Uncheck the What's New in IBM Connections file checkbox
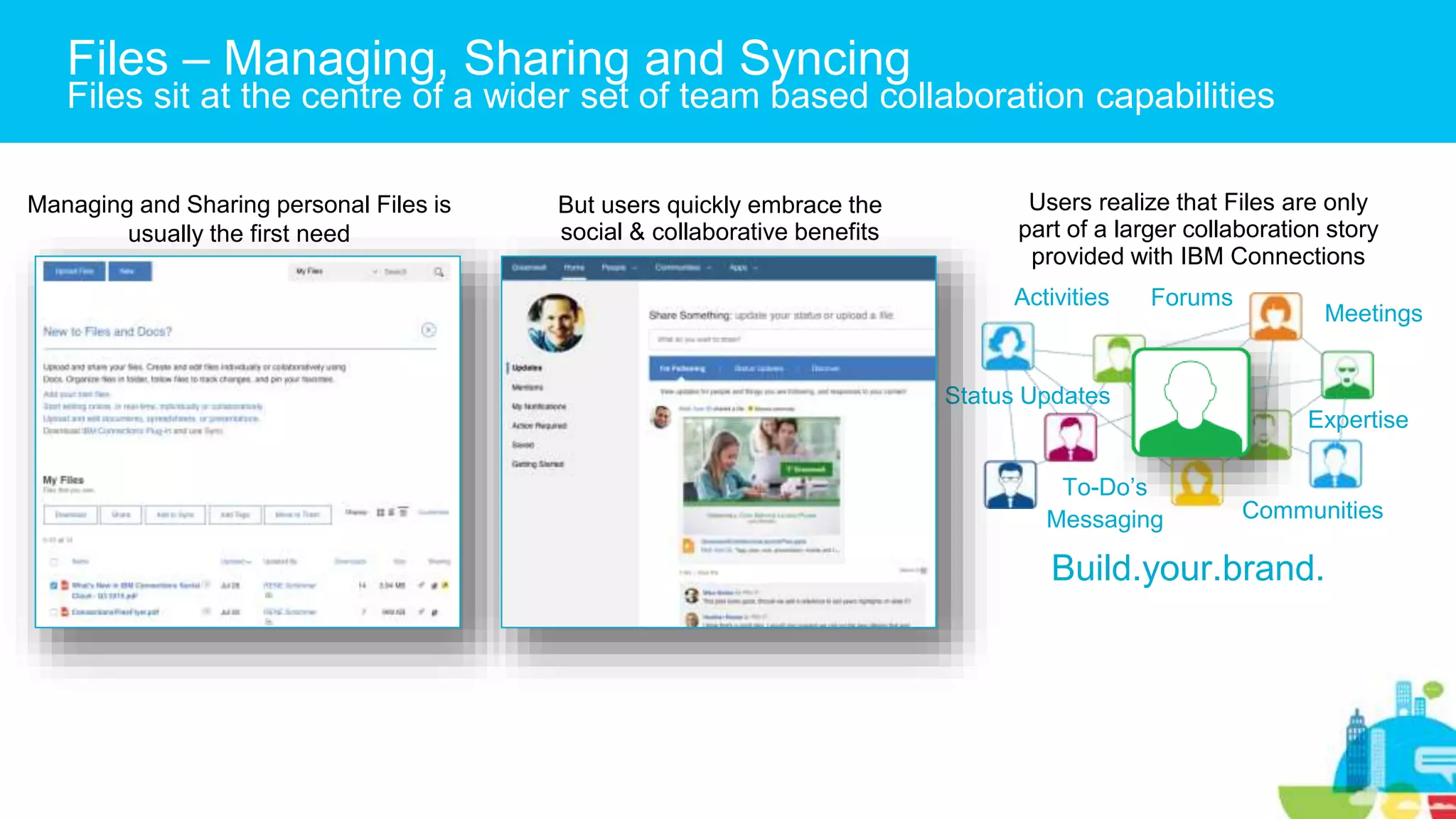Screen dimensions: 1456x819 pyautogui.click(x=53, y=585)
